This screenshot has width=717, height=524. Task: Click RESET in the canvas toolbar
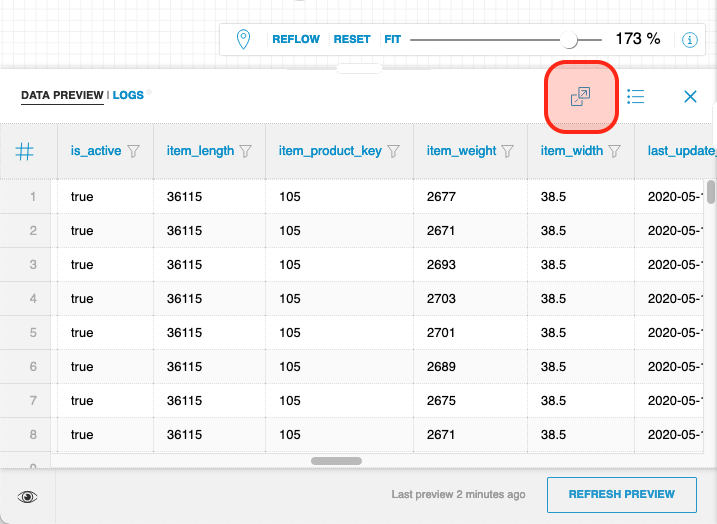click(x=352, y=39)
